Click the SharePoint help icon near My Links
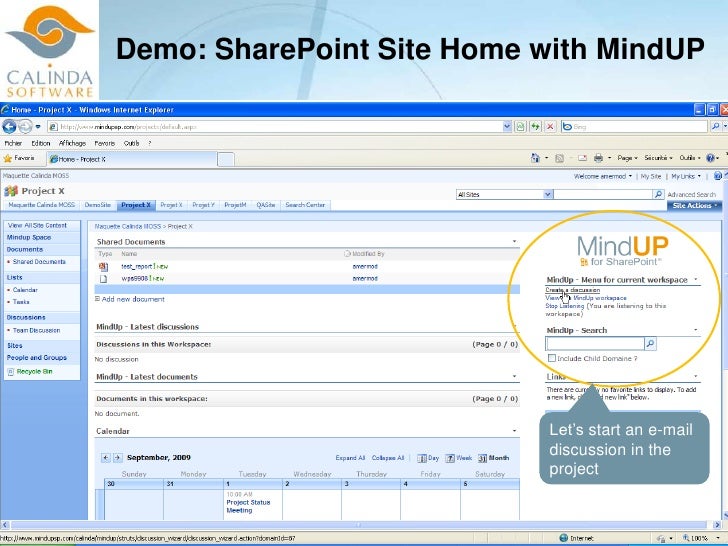The width and height of the screenshot is (728, 546). (718, 176)
